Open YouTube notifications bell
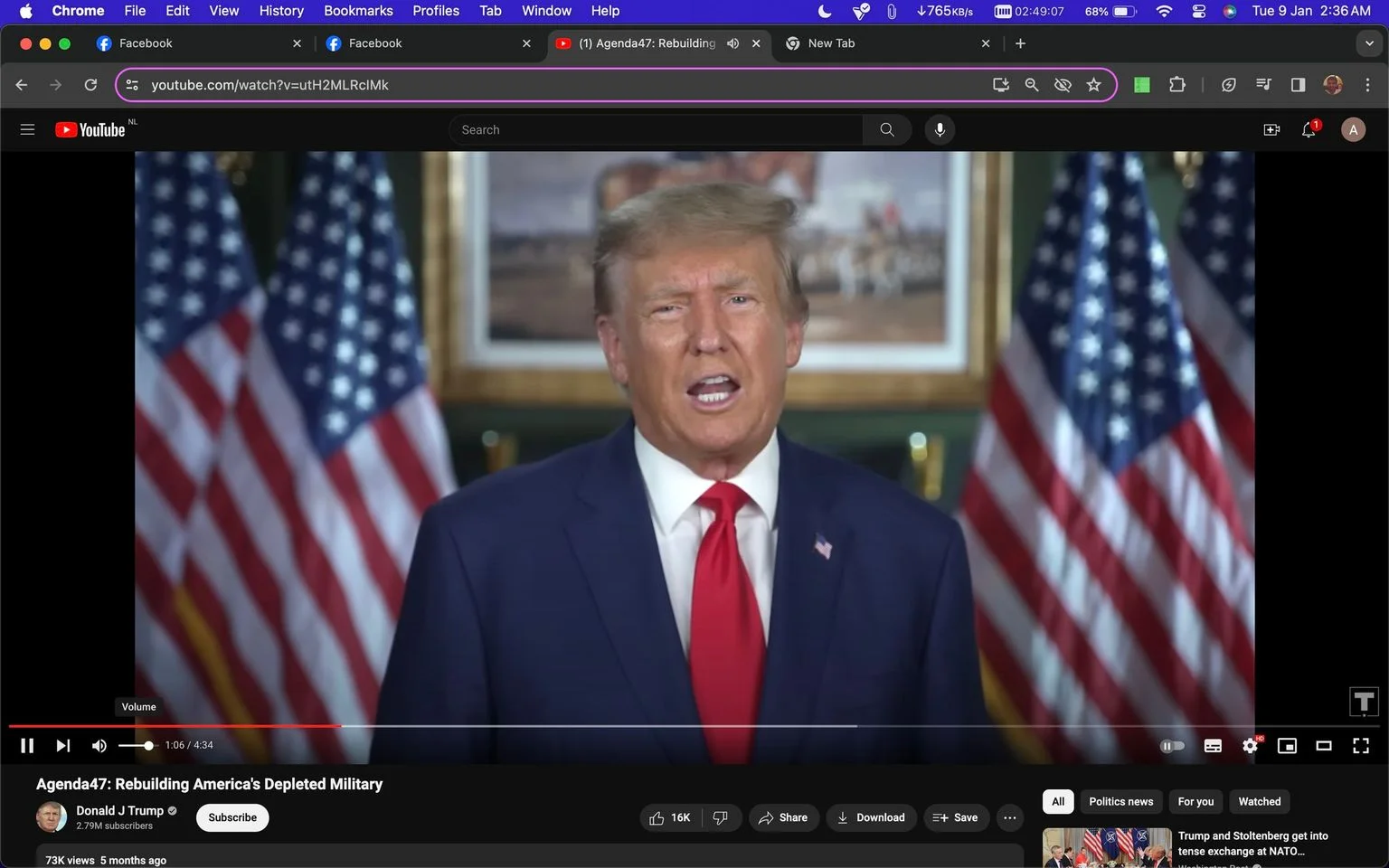 [x=1309, y=130]
